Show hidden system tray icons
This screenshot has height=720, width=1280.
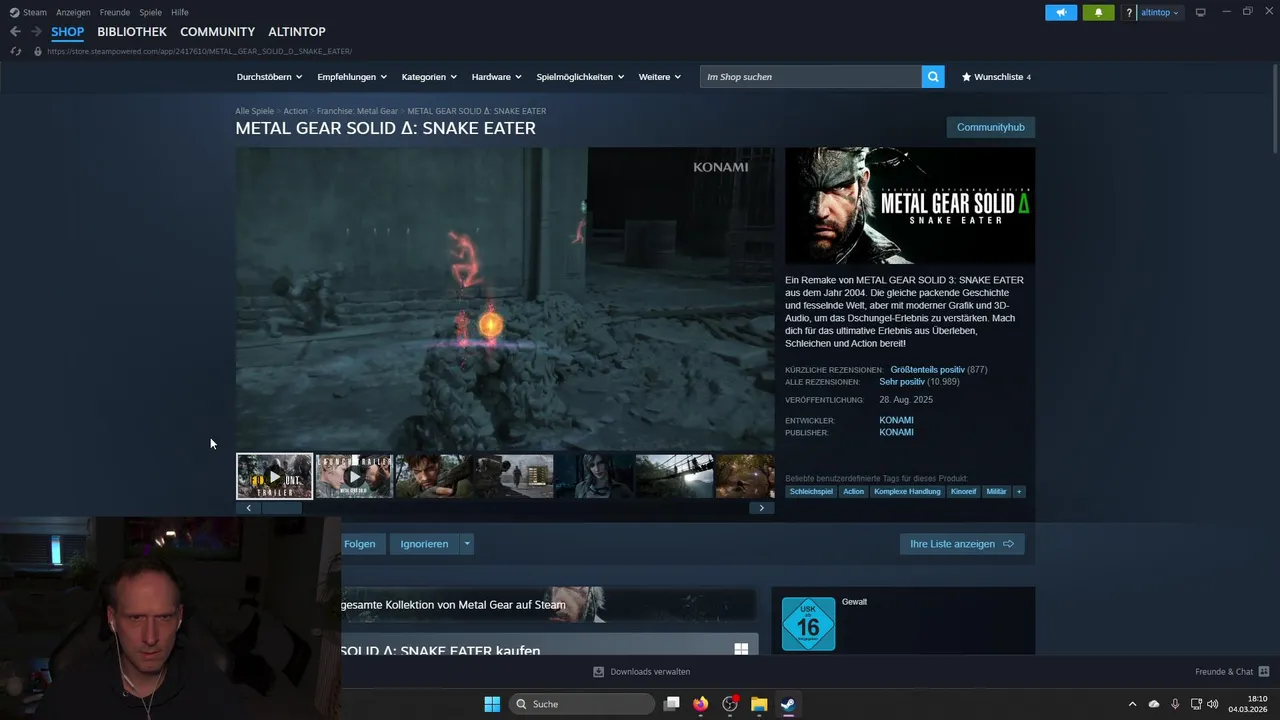[x=1132, y=704]
